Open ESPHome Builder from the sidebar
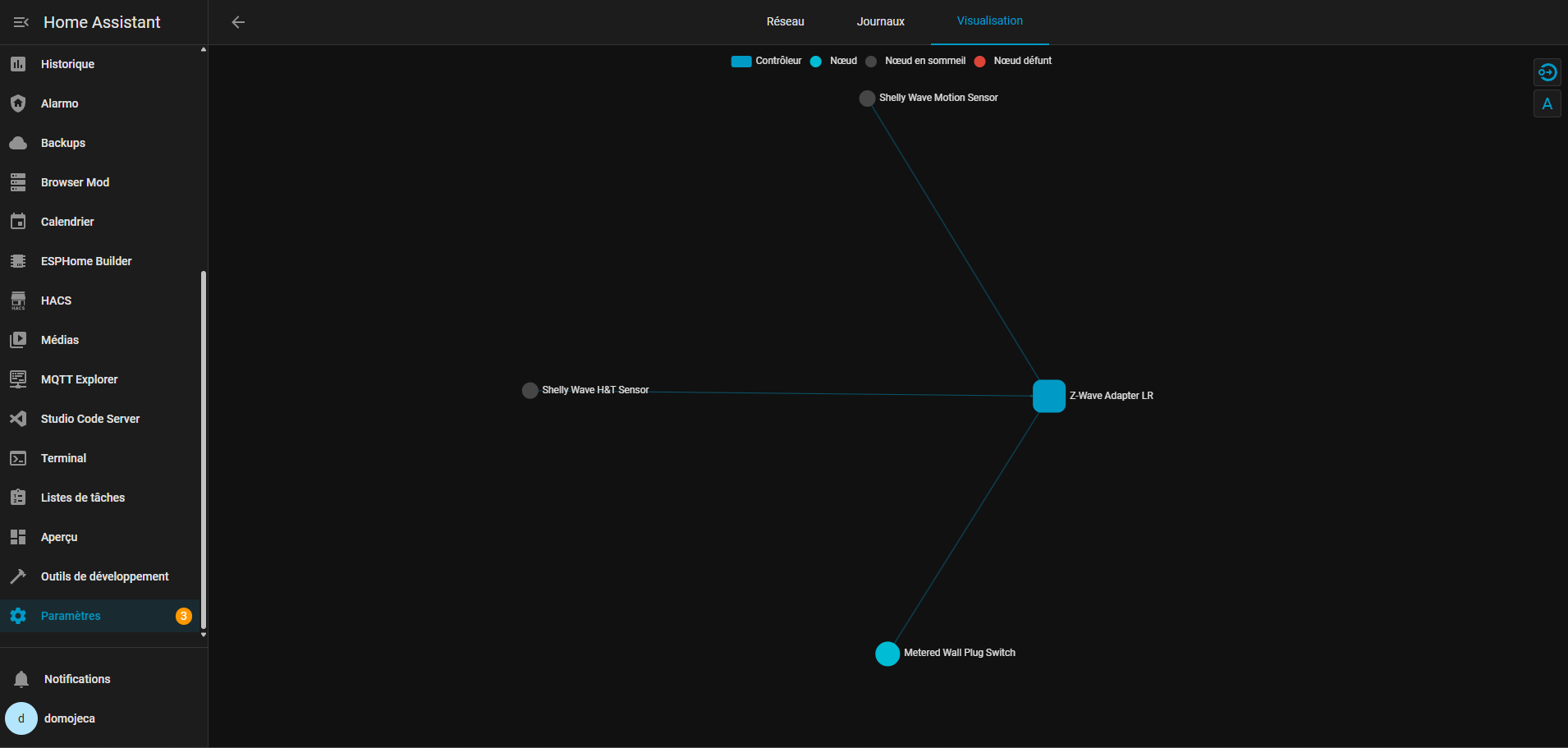The height and width of the screenshot is (748, 1568). (x=86, y=261)
